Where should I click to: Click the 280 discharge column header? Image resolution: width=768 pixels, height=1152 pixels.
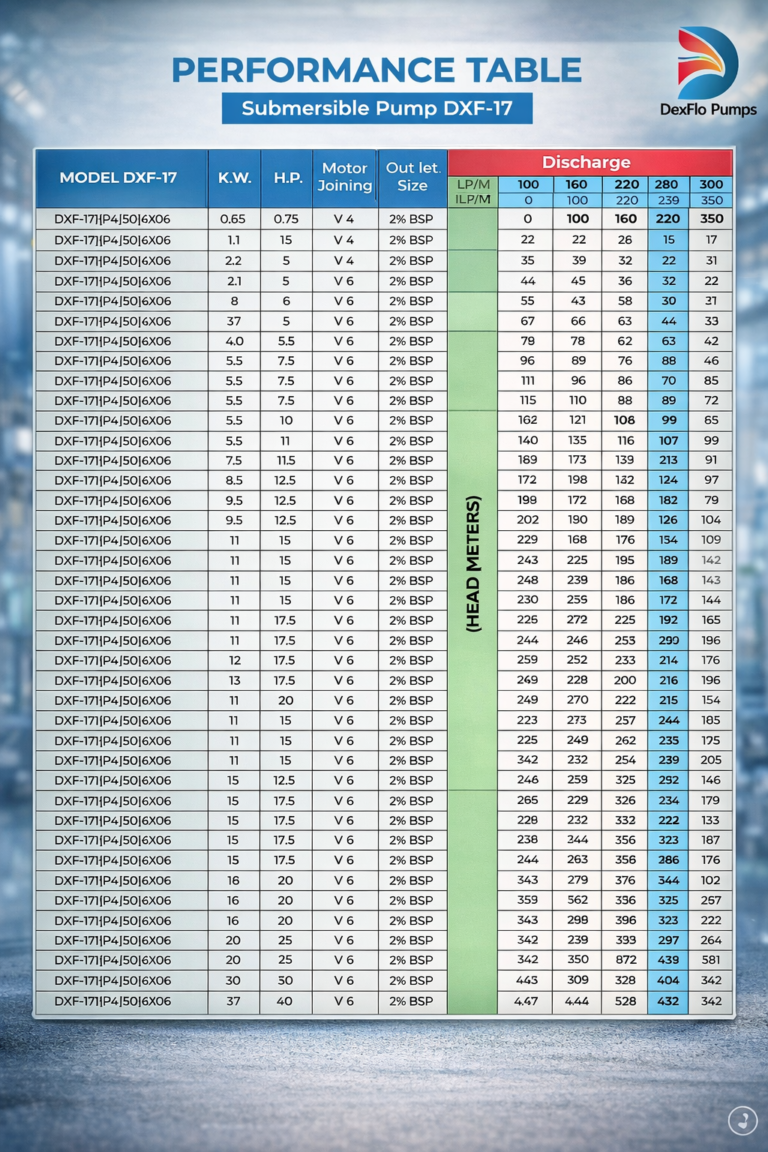[667, 185]
